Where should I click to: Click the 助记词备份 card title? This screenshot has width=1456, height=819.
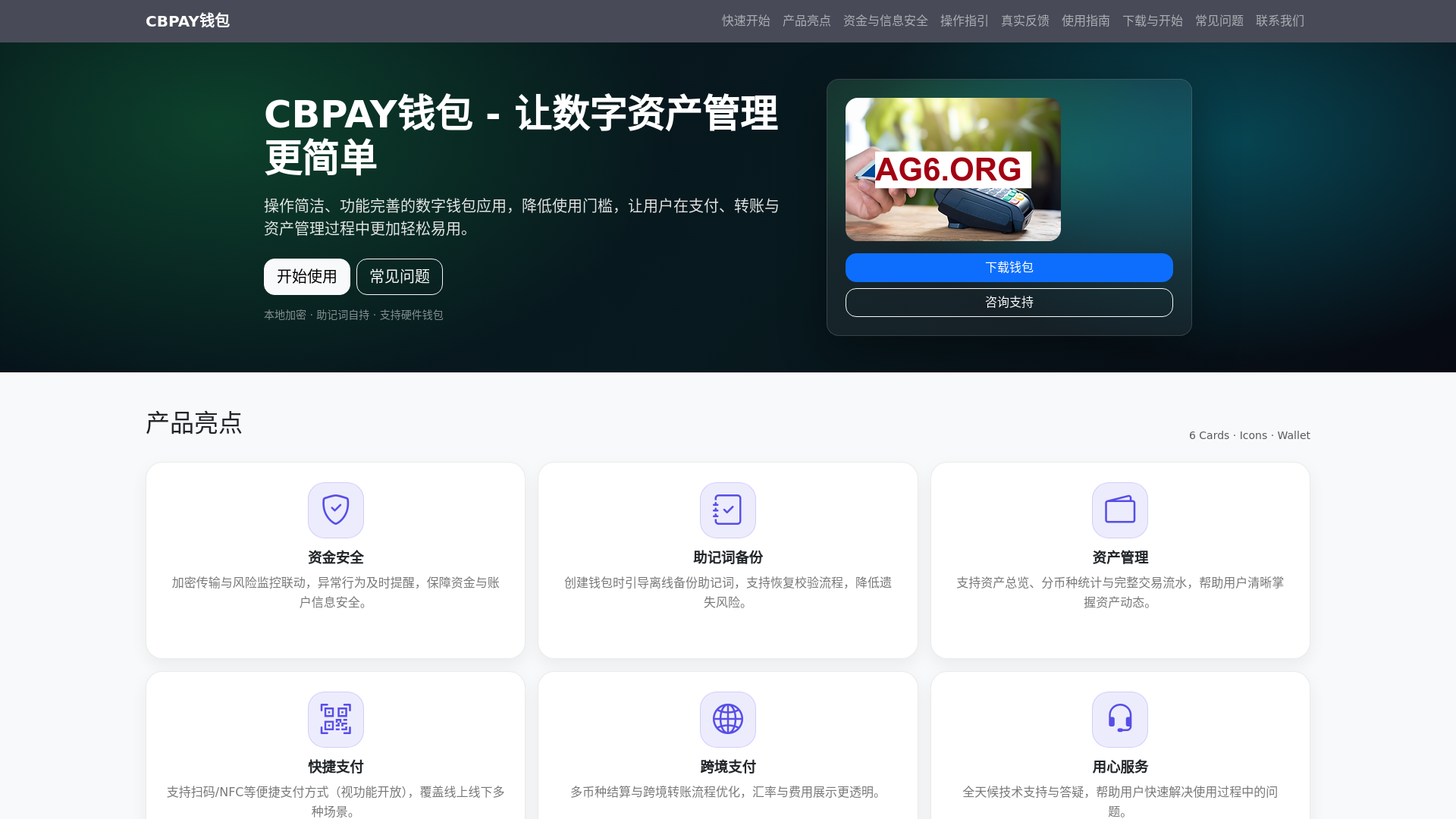point(728,557)
